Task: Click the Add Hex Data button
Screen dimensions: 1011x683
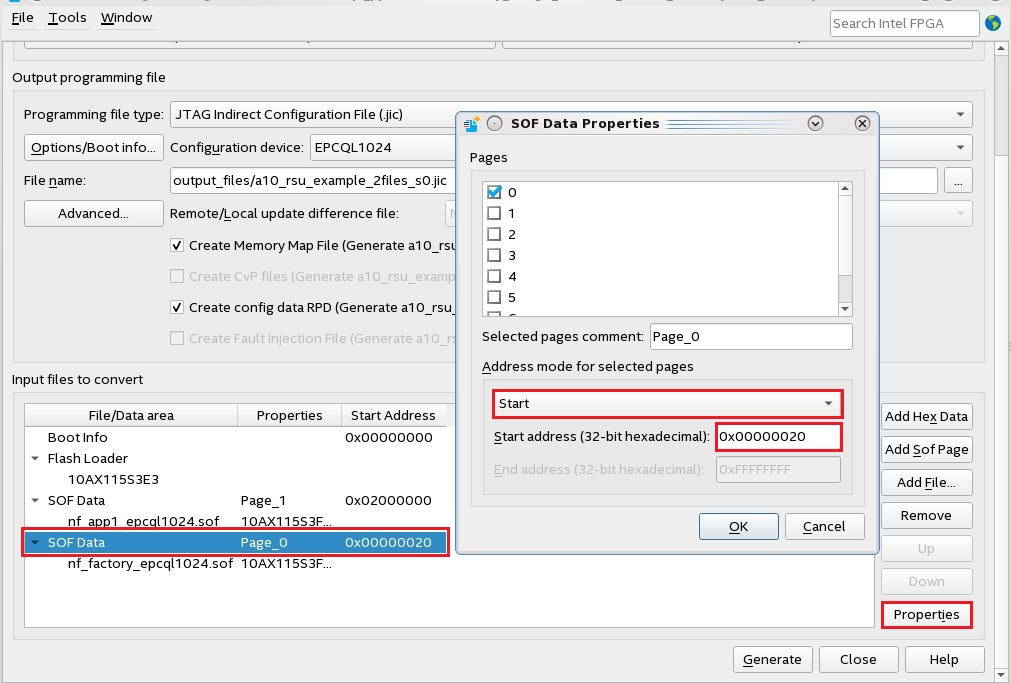Action: pos(927,417)
